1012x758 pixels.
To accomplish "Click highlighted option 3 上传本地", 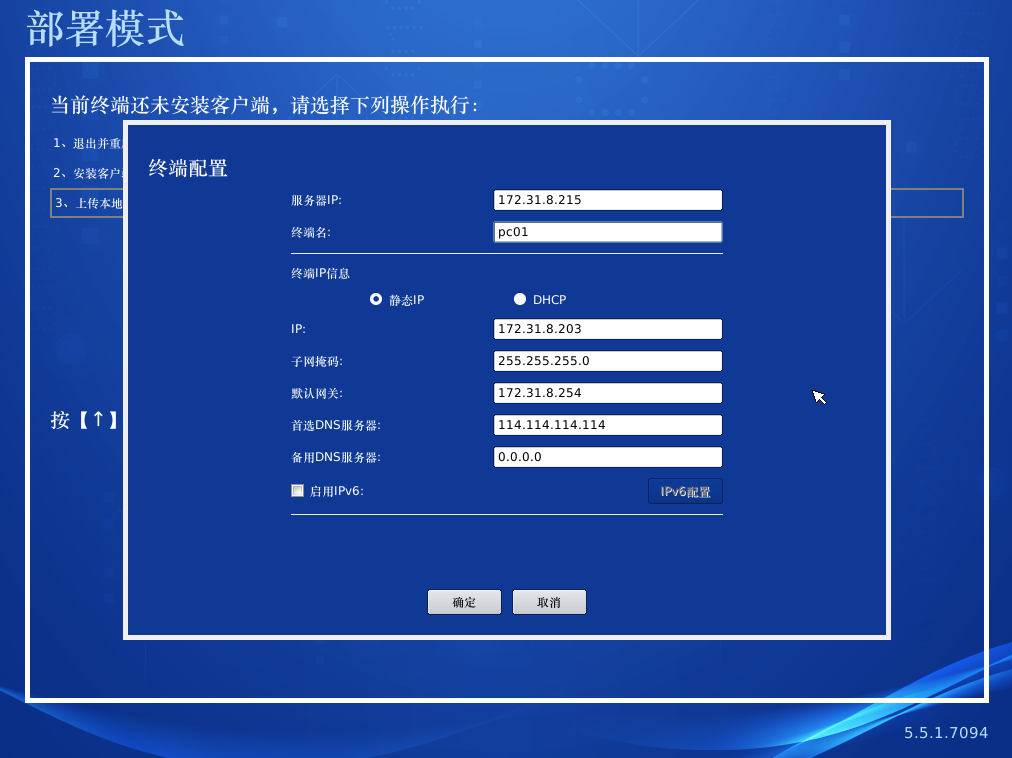I will pos(88,203).
